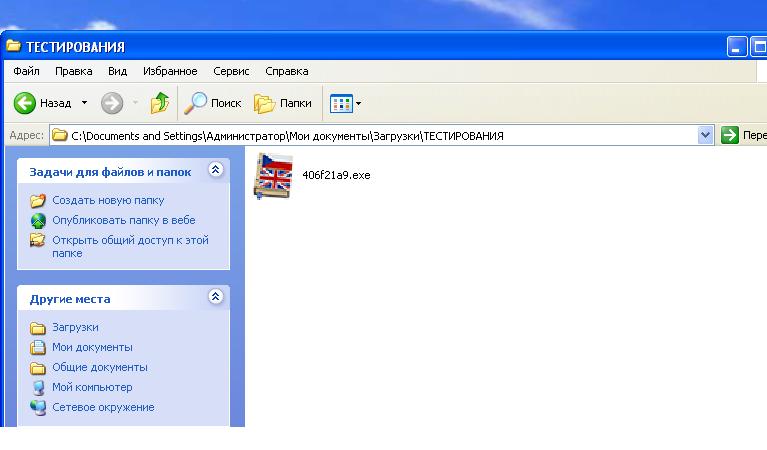Collapse the 'Задачи для файлов и папок' panel
The height and width of the screenshot is (450, 767).
pos(215,171)
